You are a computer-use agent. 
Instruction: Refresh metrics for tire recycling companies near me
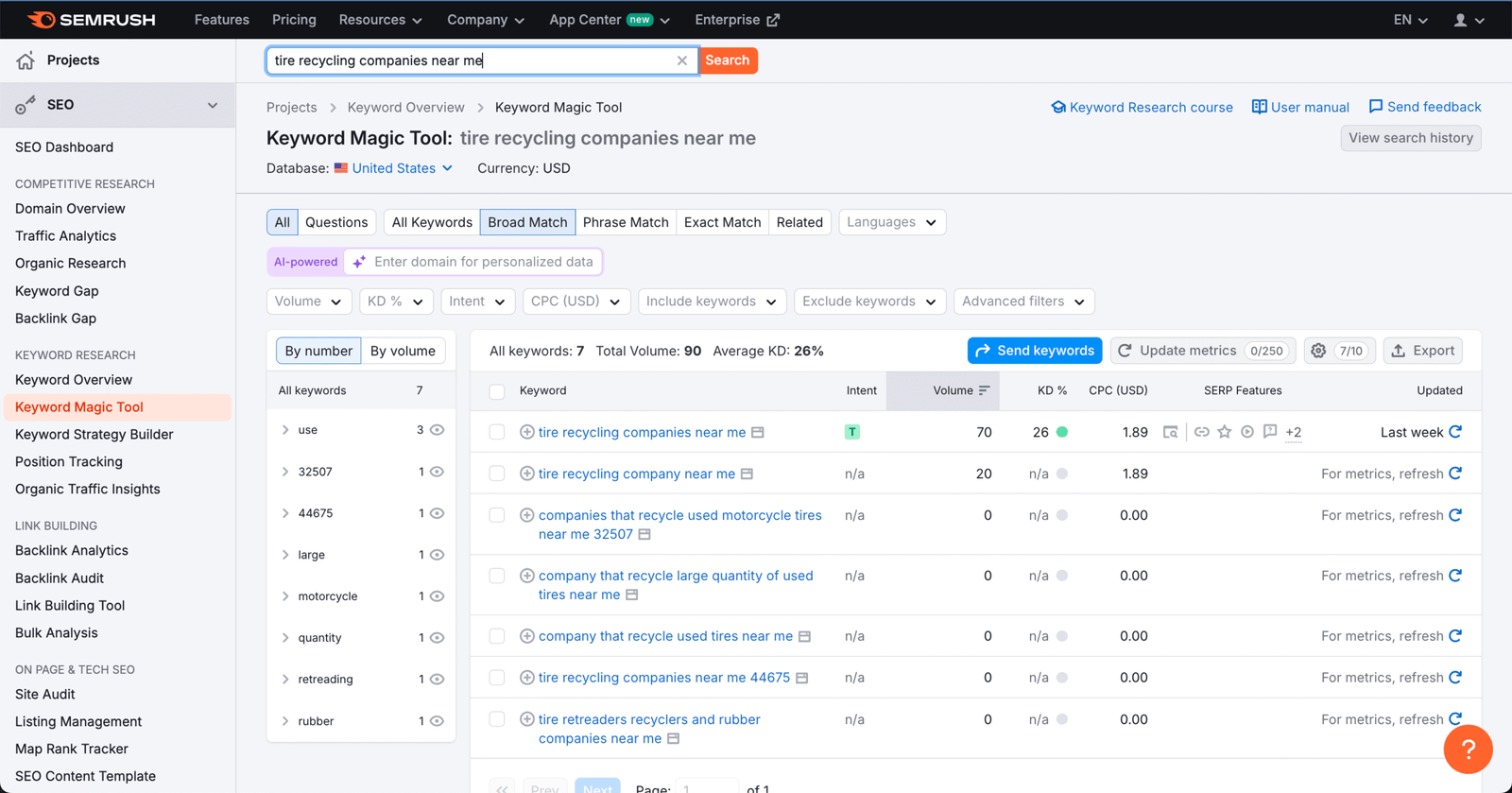1455,432
